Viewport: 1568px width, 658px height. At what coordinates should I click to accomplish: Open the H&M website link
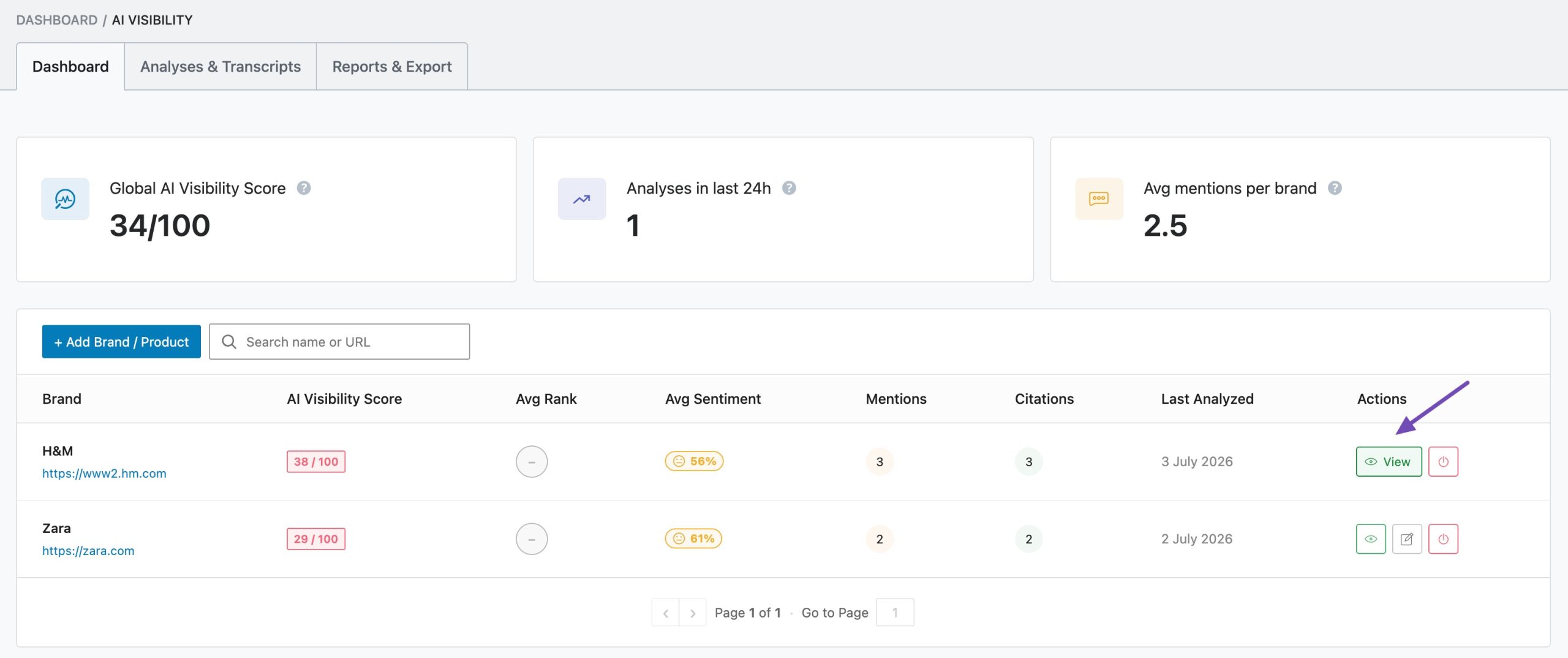click(x=104, y=473)
